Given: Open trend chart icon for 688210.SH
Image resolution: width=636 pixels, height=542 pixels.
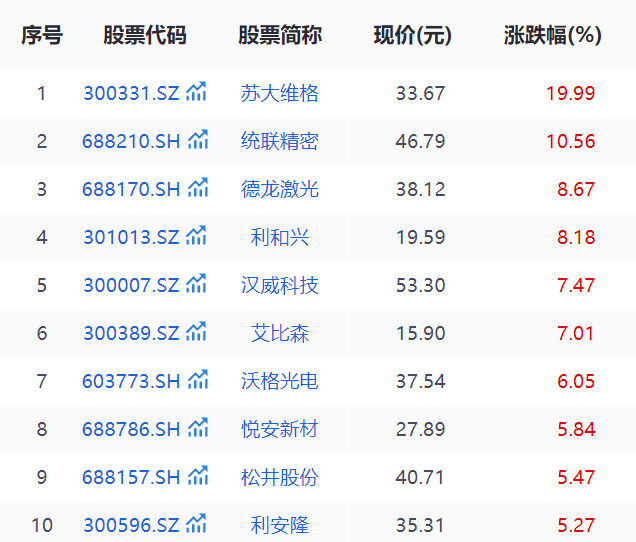Looking at the screenshot, I should point(198,141).
